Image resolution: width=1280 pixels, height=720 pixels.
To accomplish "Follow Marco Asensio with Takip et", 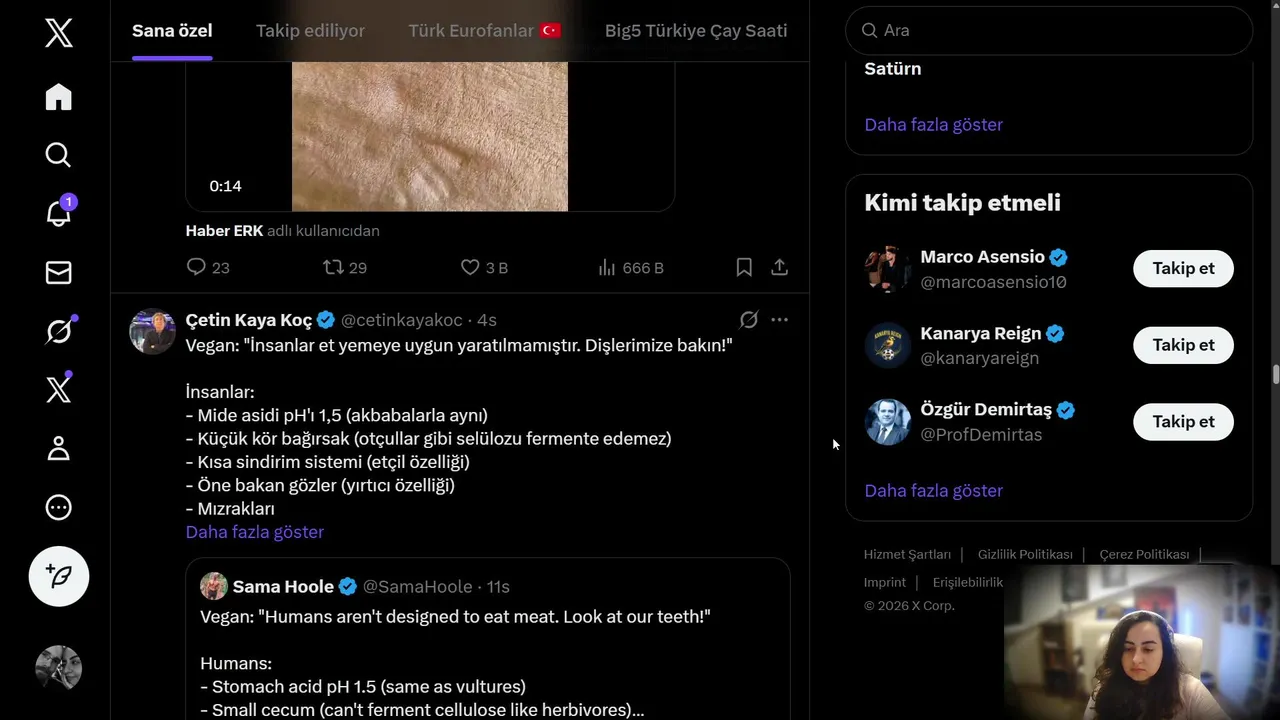I will click(1183, 268).
